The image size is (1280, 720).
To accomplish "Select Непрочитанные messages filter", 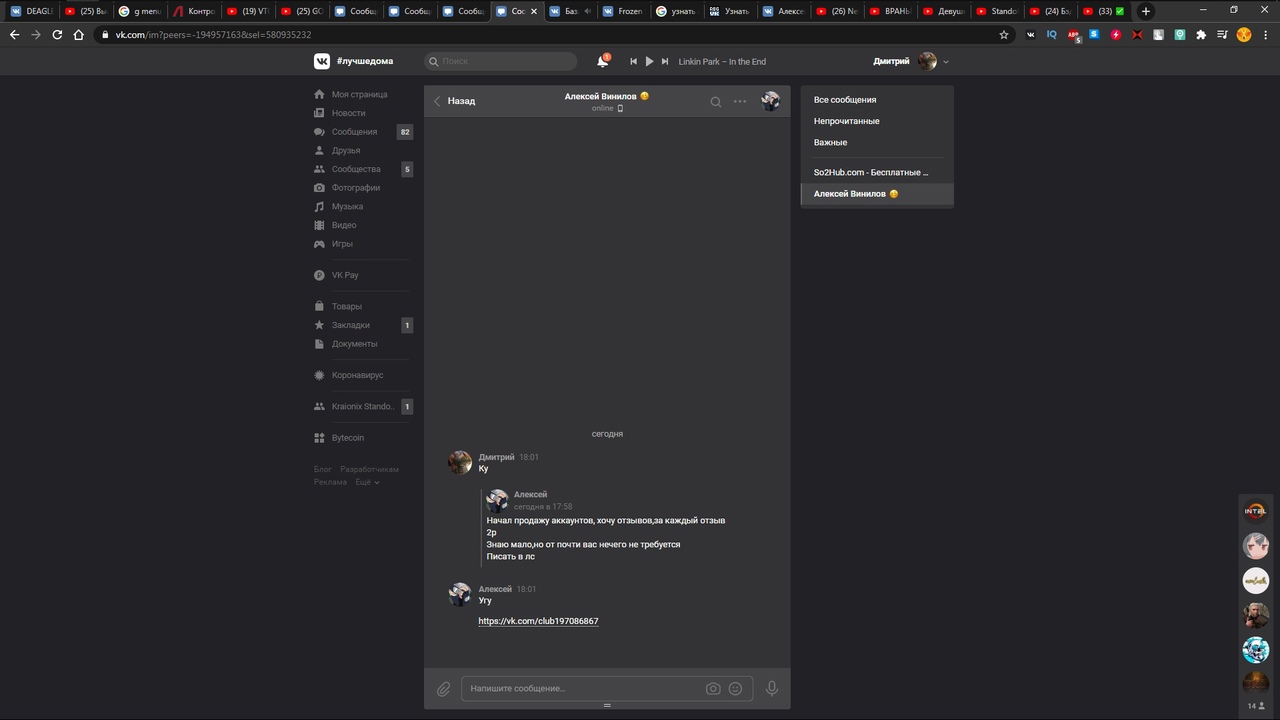I will 846,121.
